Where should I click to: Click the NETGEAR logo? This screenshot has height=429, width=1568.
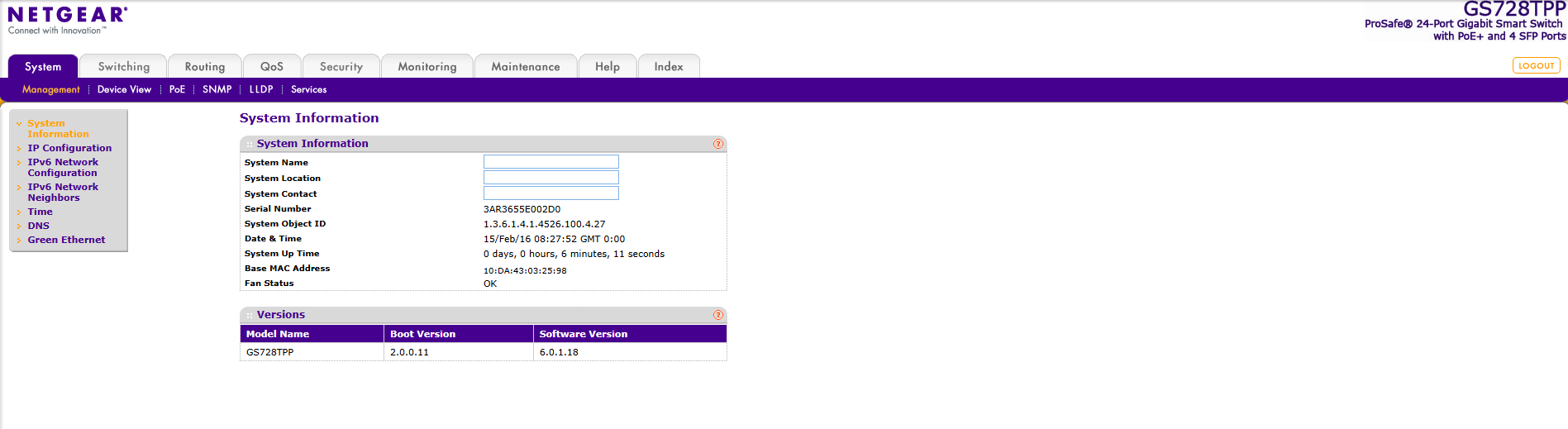pos(67,20)
